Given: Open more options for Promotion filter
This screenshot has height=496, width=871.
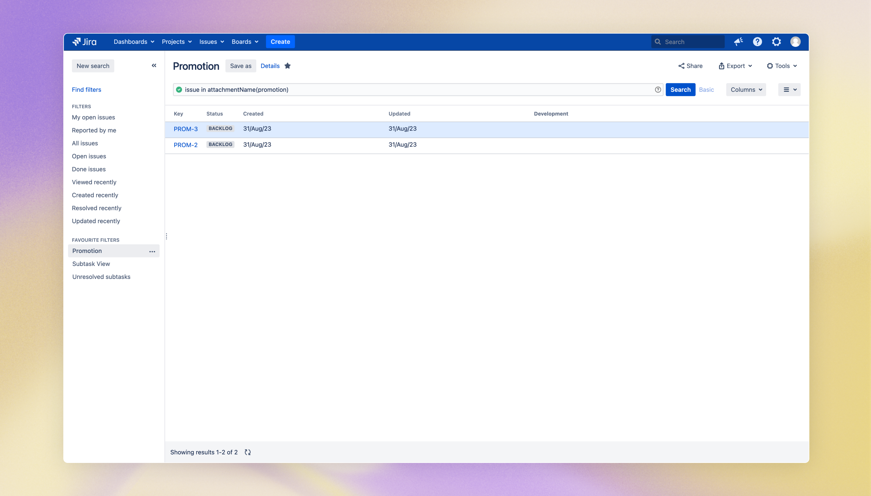Looking at the screenshot, I should click(152, 251).
